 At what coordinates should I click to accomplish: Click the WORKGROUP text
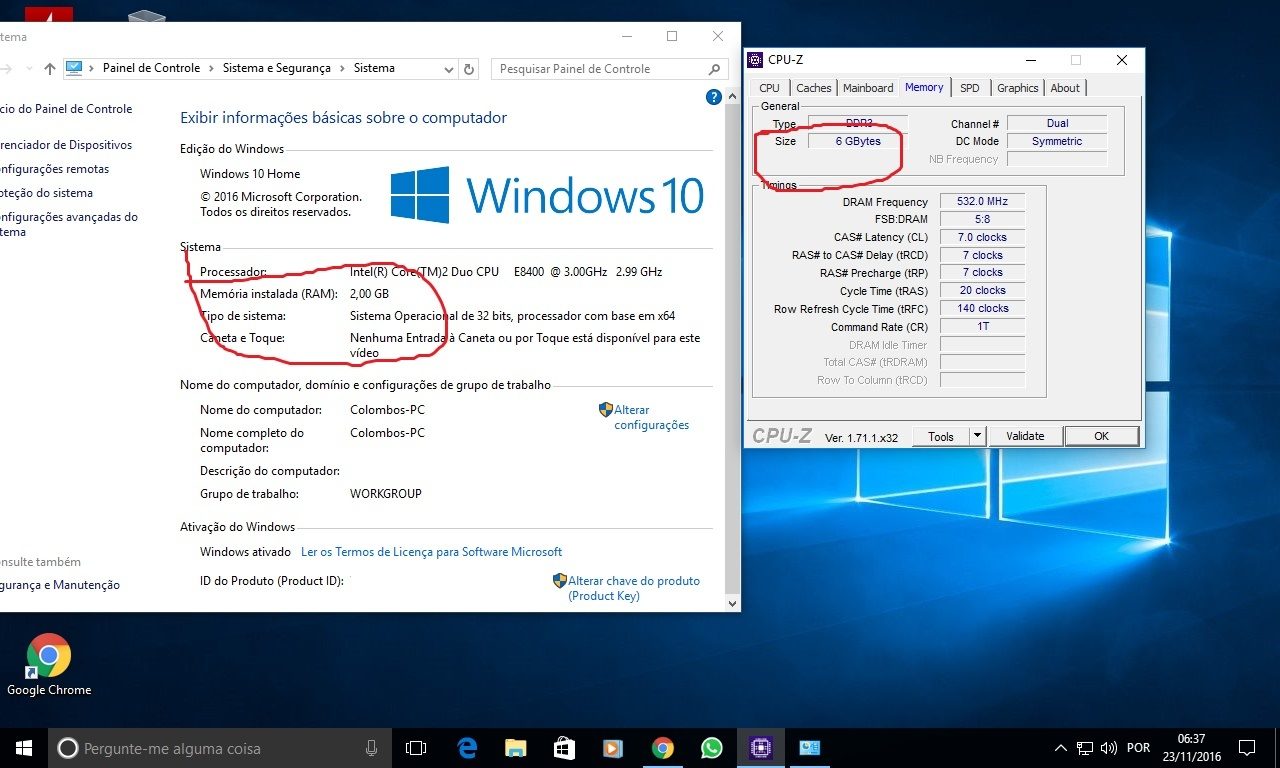(x=386, y=494)
